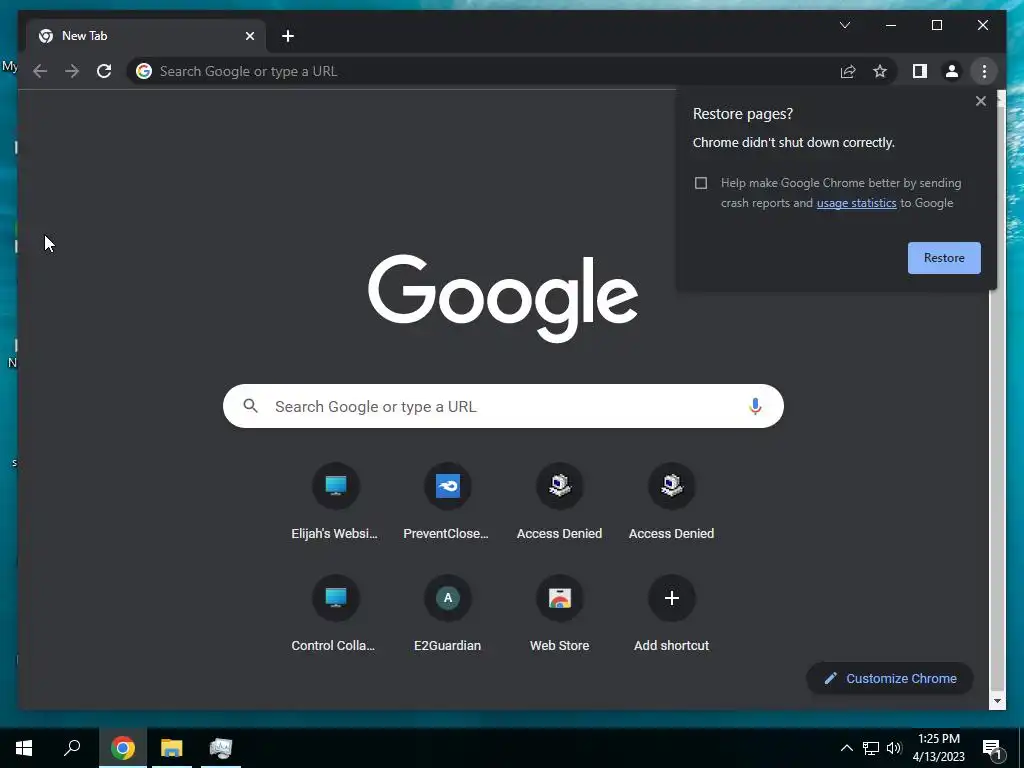Click the Google logo
The image size is (1024, 768).
click(503, 298)
